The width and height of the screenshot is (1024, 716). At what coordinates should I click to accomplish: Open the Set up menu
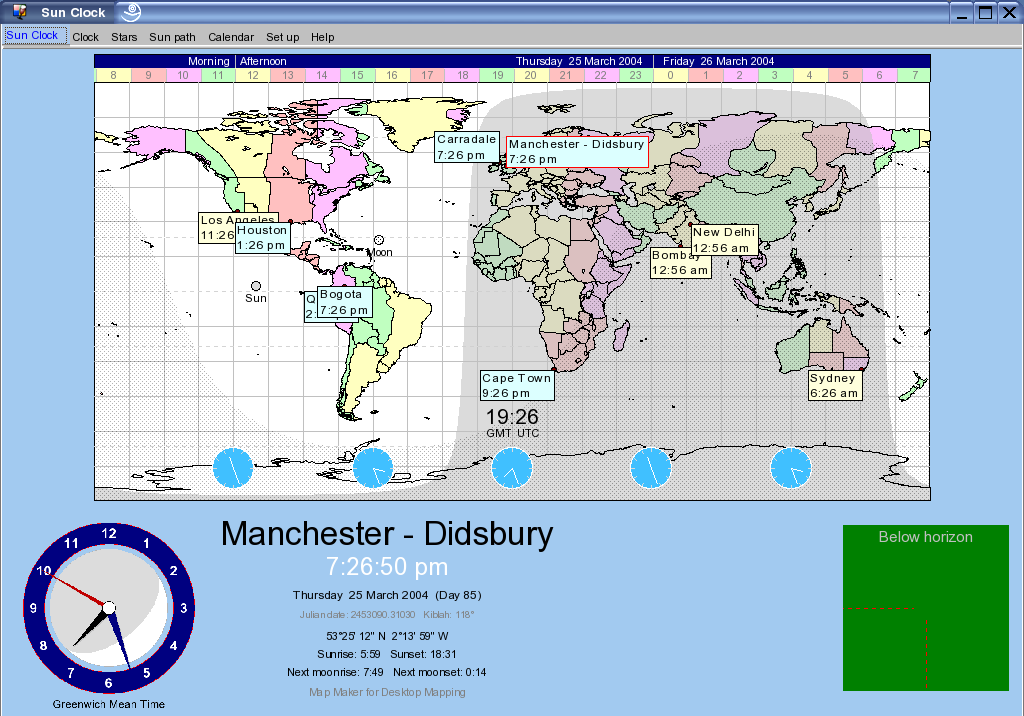pos(282,37)
